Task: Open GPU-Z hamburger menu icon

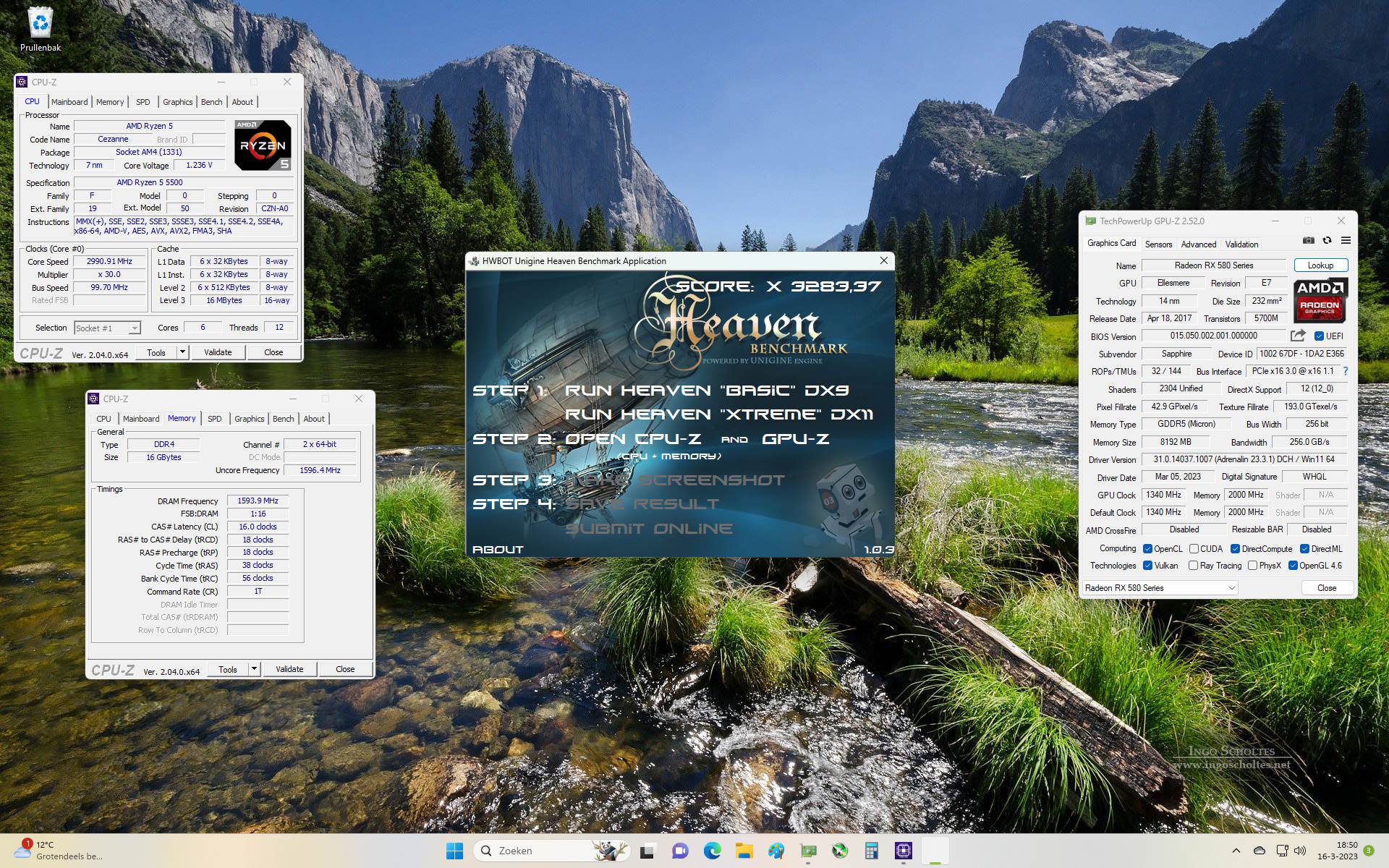Action: click(1346, 240)
